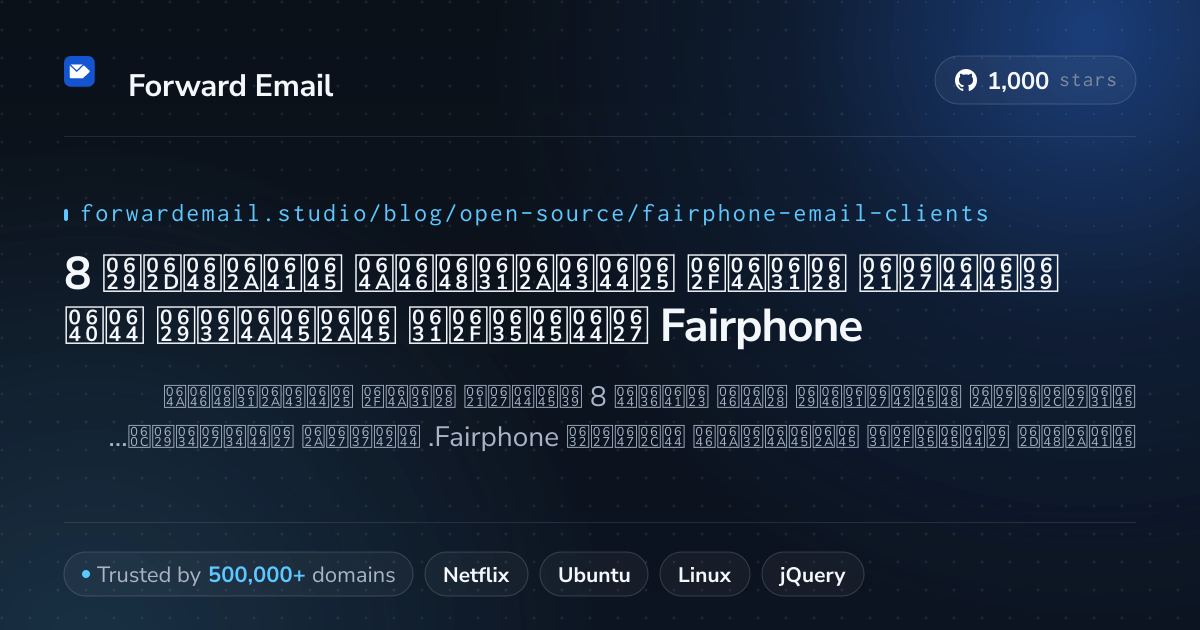Screen dimensions: 1200x630
Task: Click the number 8 starting the headline
Action: pos(77,273)
